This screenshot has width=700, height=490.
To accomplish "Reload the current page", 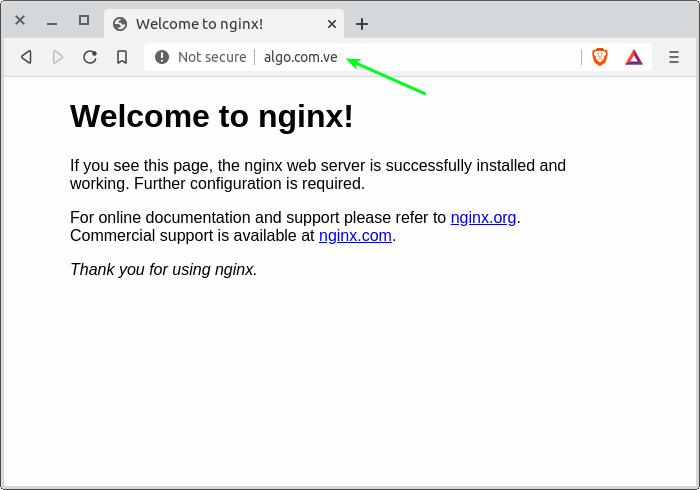I will point(90,57).
